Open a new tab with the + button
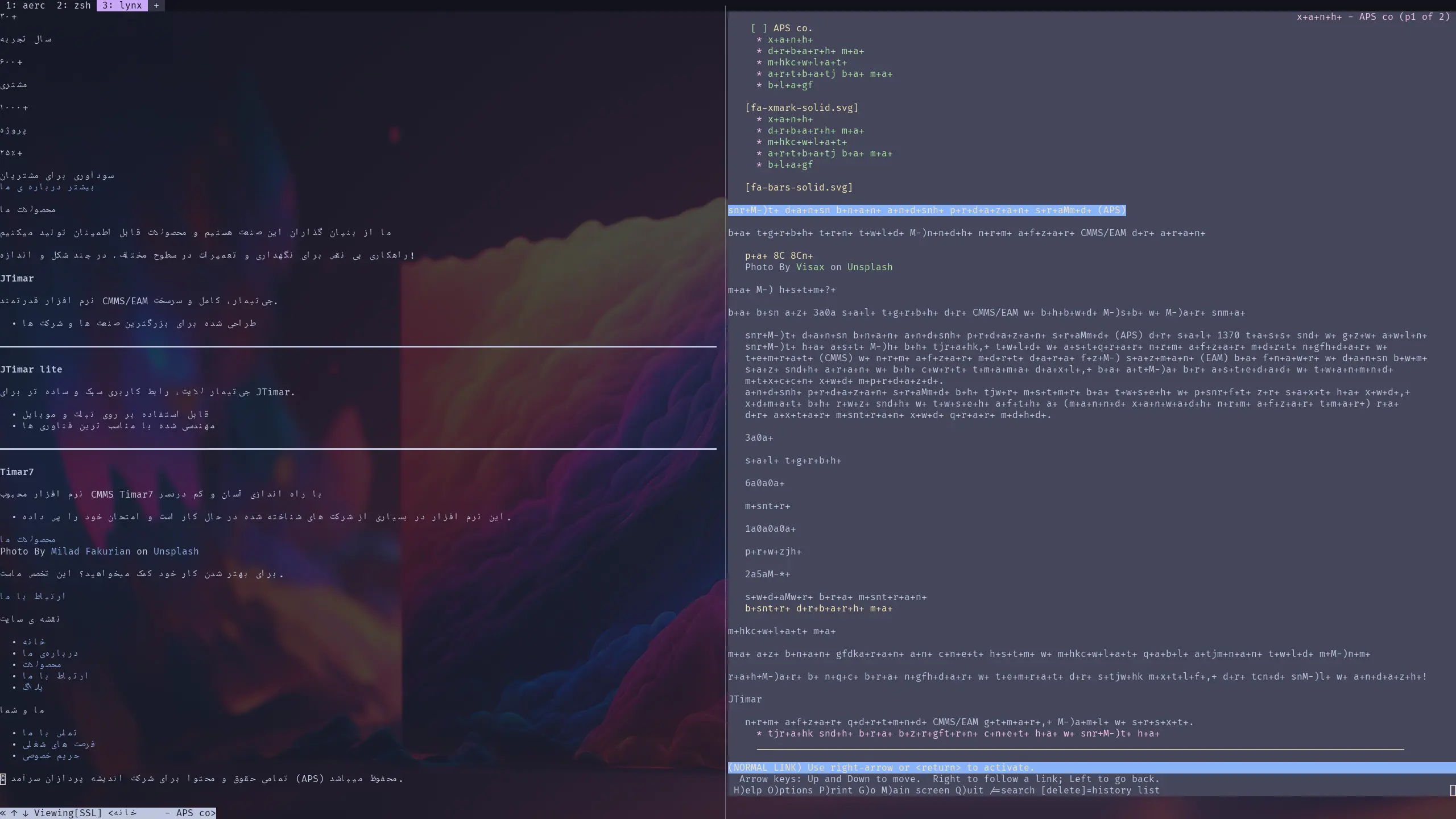The height and width of the screenshot is (819, 1456). pos(156,5)
